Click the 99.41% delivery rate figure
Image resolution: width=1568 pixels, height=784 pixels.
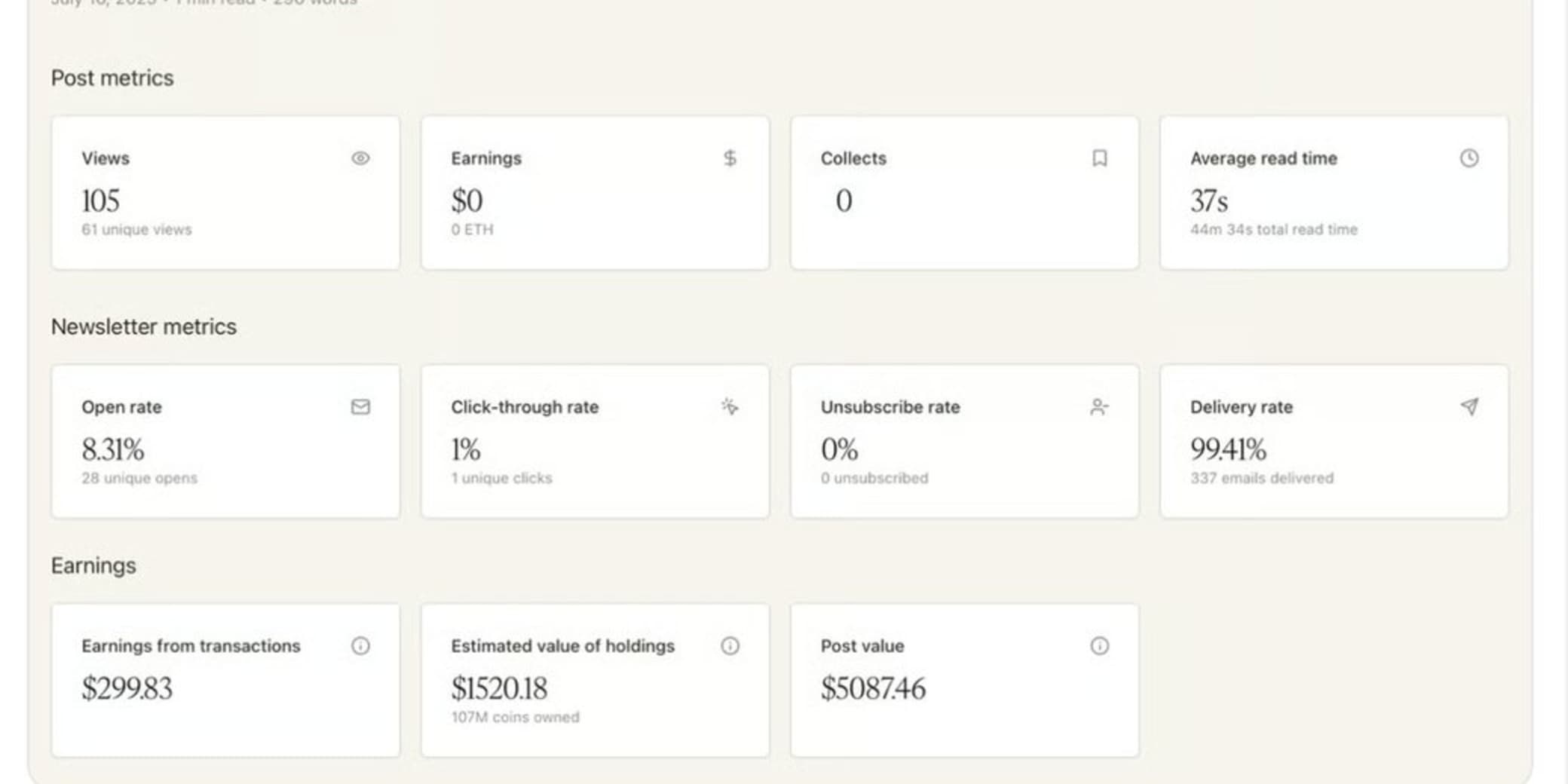(x=1228, y=450)
